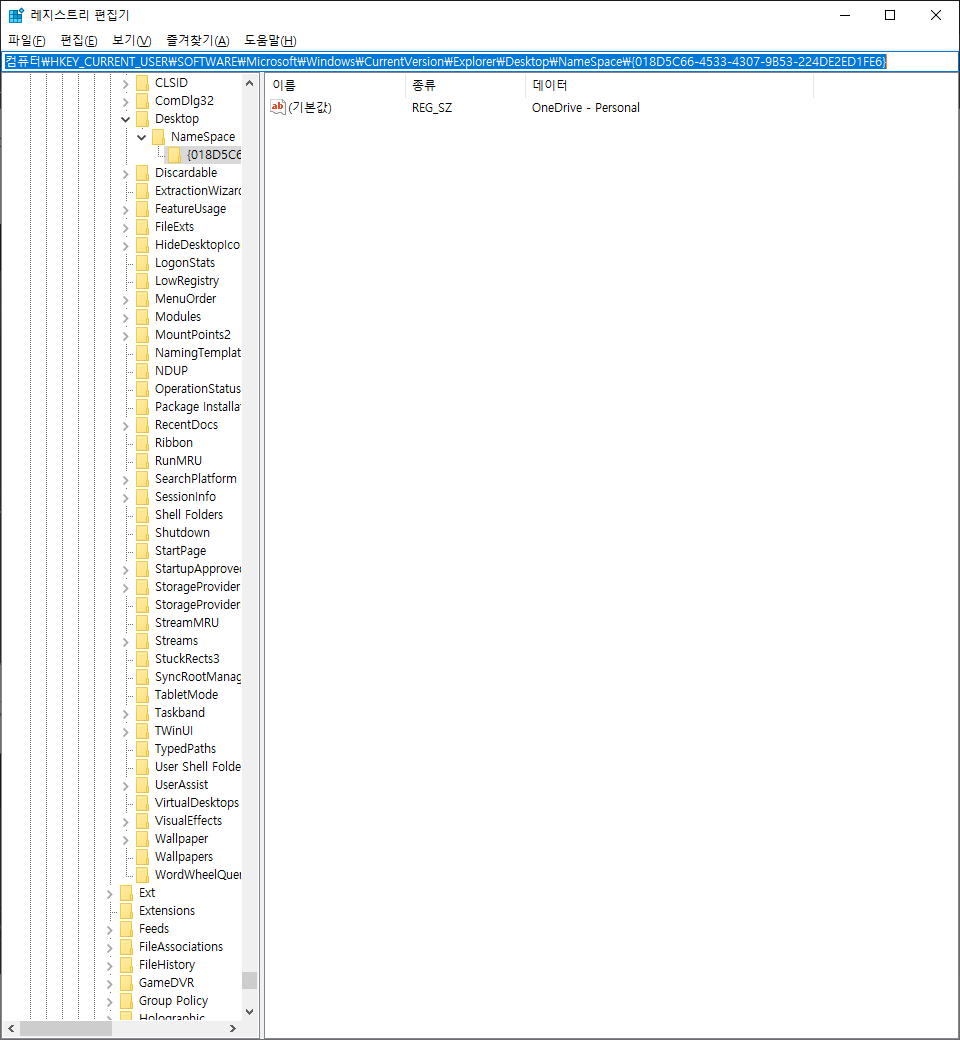Click the Registry Editor title bar icon
The image size is (960, 1040).
16,15
